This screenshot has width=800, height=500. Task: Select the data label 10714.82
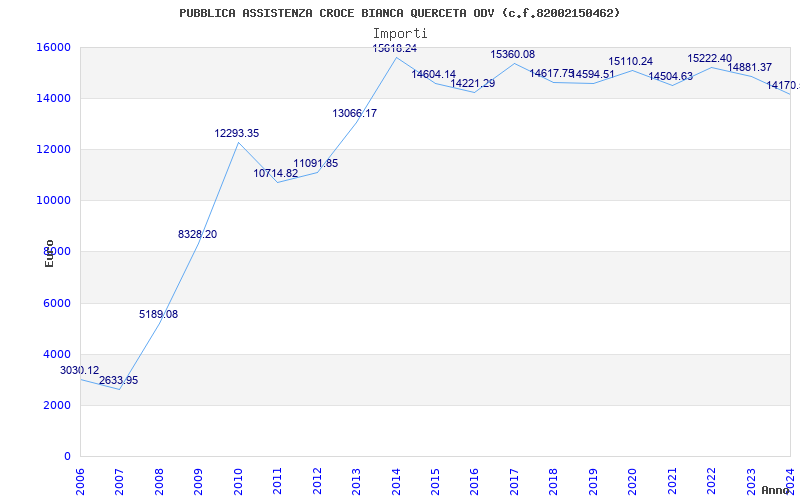(x=276, y=173)
